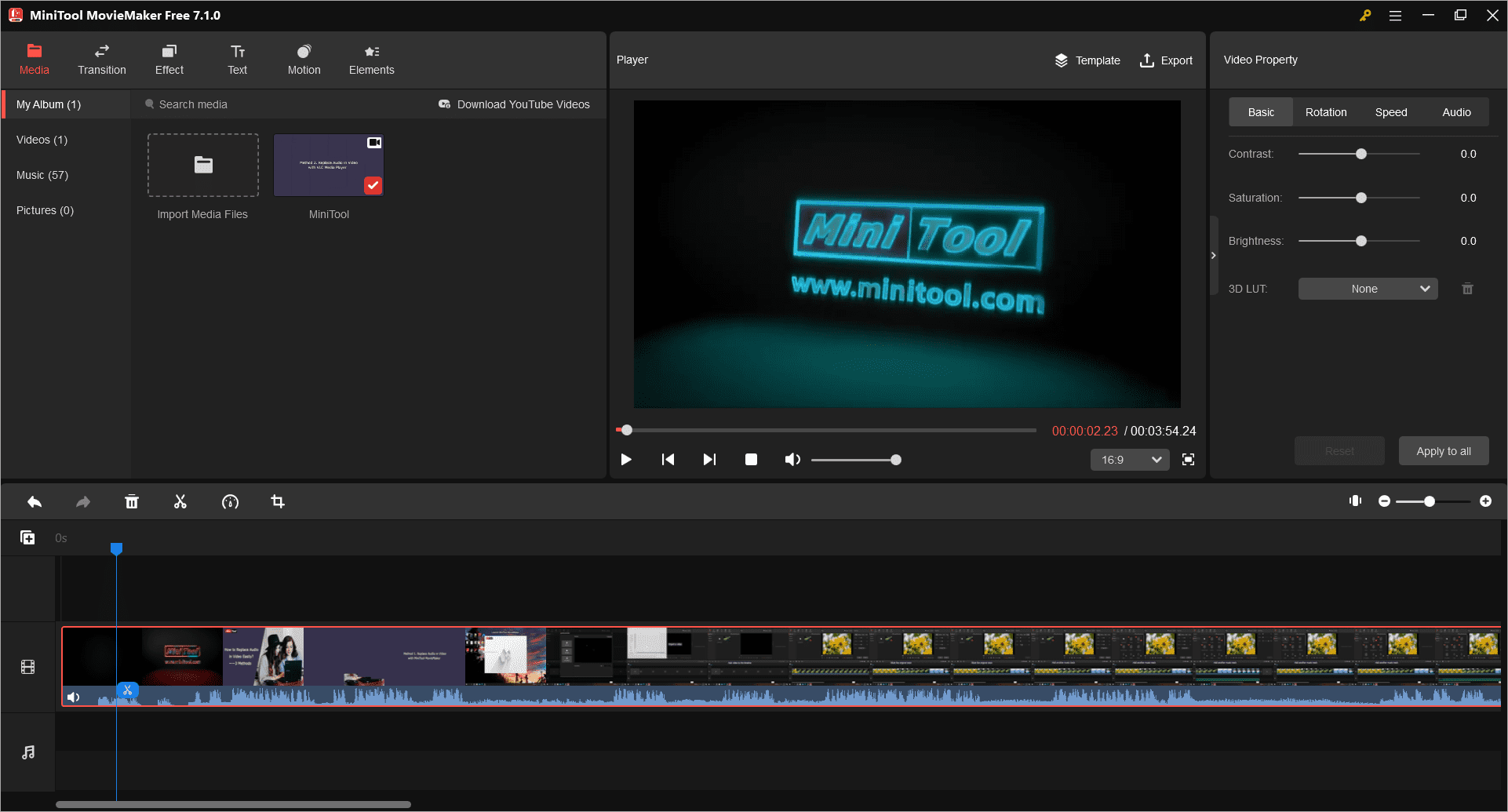Screen dimensions: 1508x812
Task: Open the Transition tab
Action: (101, 60)
